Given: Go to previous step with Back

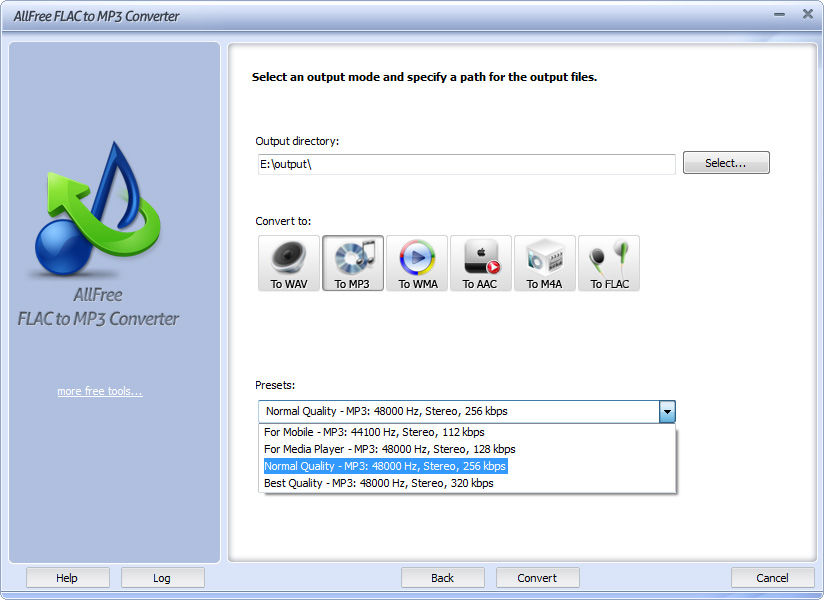Looking at the screenshot, I should [442, 578].
